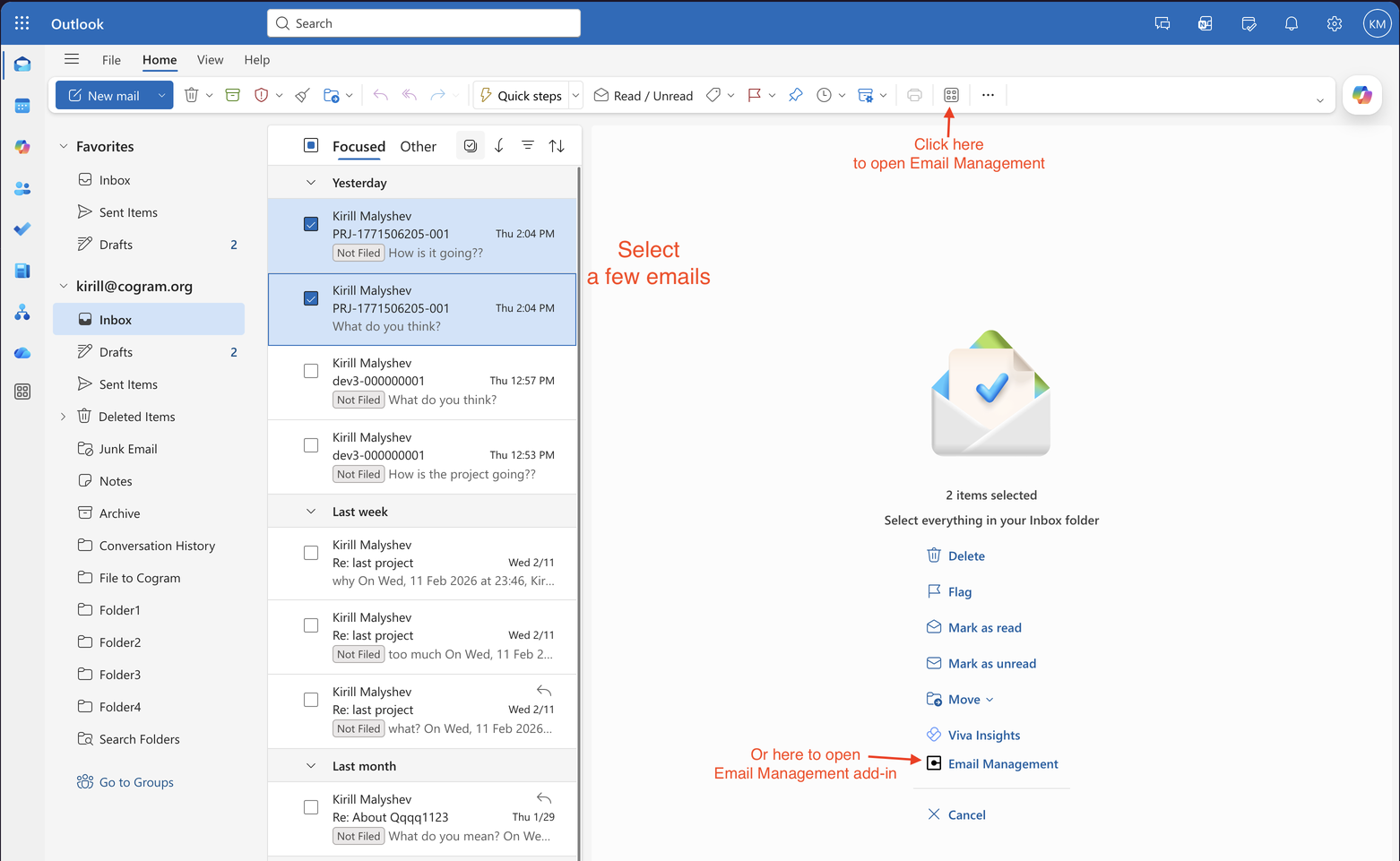The image size is (1400, 861).
Task: Open the File menu
Action: (x=111, y=60)
